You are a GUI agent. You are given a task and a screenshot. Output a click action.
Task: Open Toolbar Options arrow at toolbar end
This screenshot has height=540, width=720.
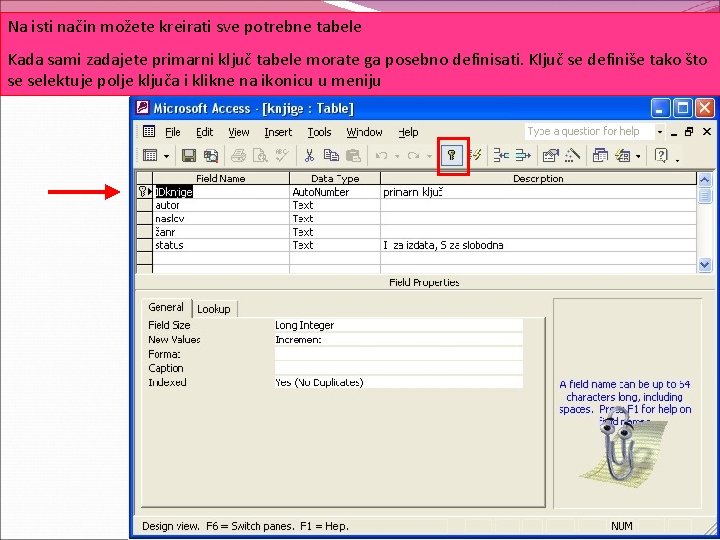point(677,158)
